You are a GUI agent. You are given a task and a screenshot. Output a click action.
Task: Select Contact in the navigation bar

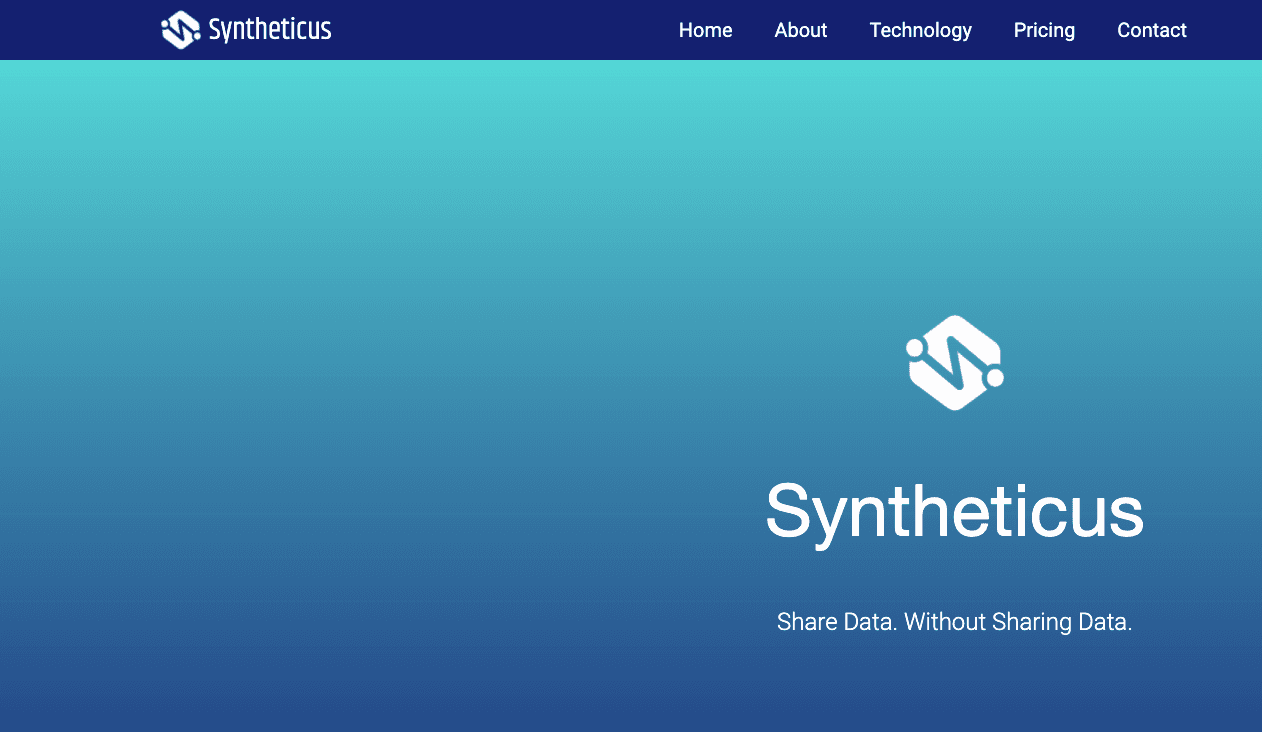pyautogui.click(x=1151, y=30)
